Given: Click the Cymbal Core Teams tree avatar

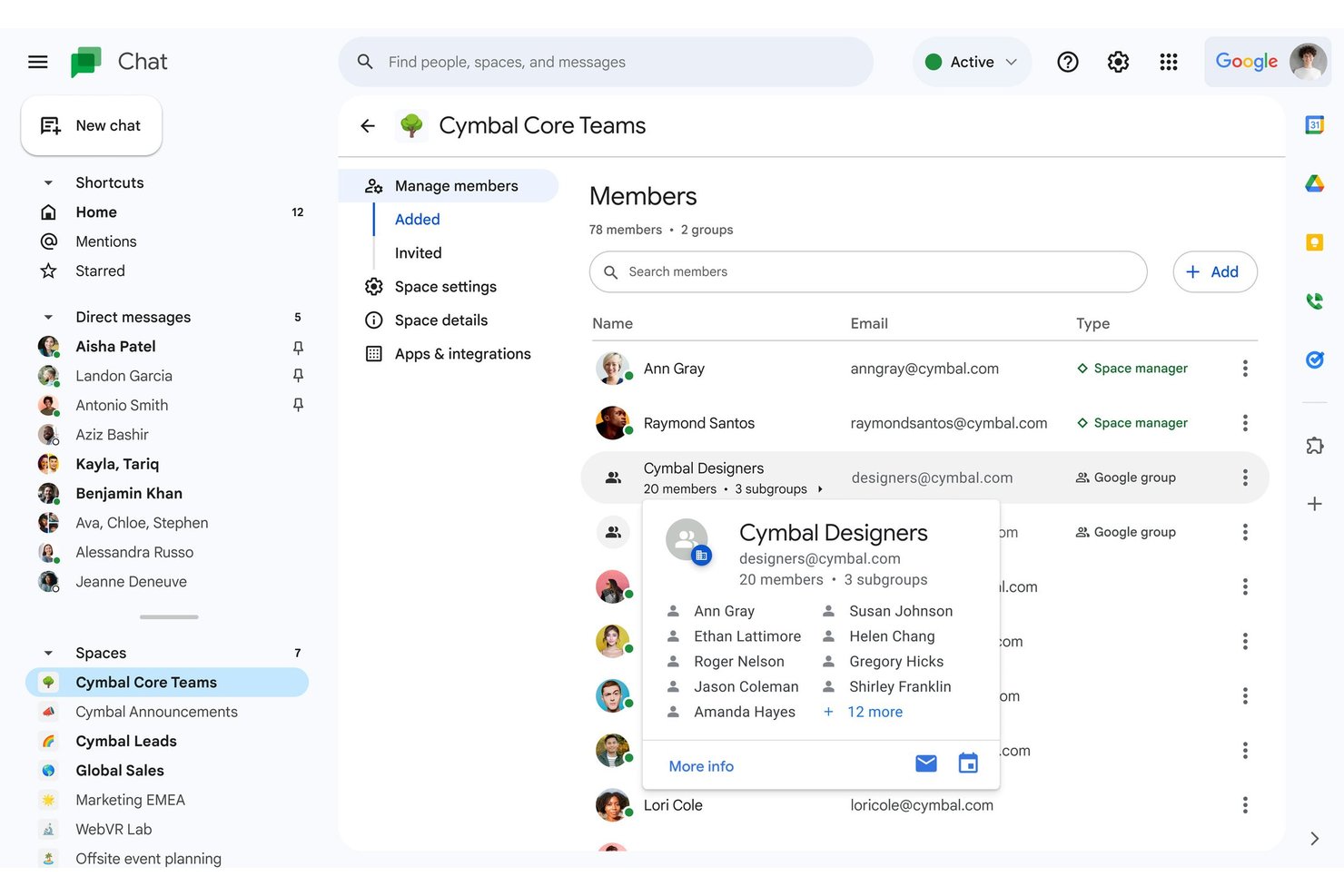Looking at the screenshot, I should 411,126.
